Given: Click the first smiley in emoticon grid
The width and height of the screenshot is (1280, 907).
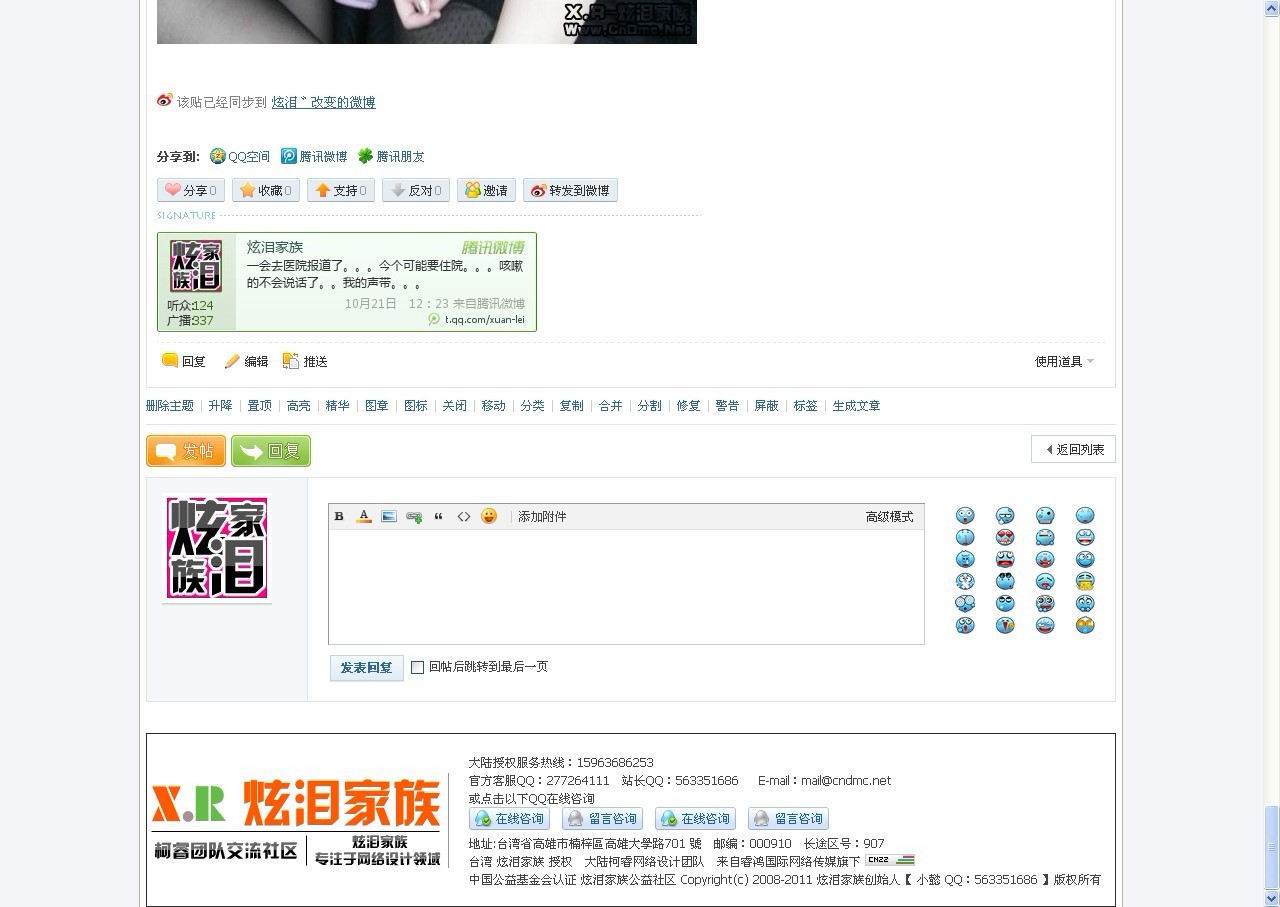Looking at the screenshot, I should 965,516.
